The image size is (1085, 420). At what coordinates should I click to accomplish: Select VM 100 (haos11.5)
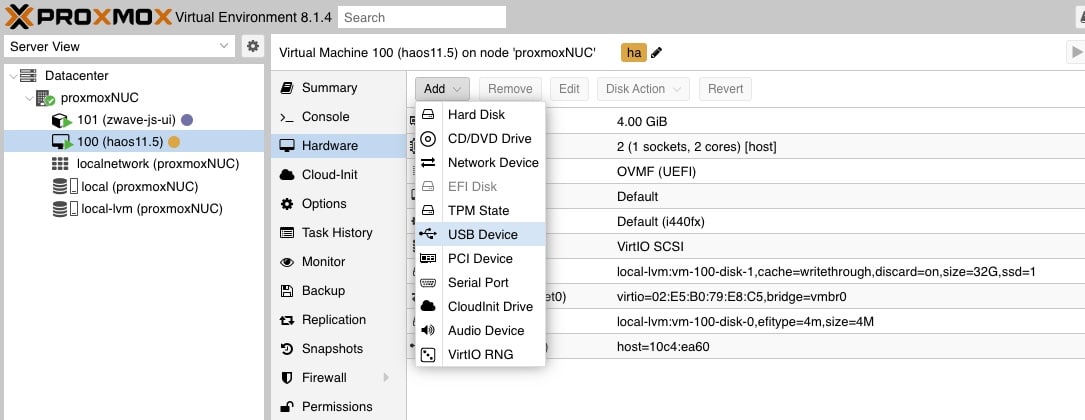pyautogui.click(x=120, y=142)
